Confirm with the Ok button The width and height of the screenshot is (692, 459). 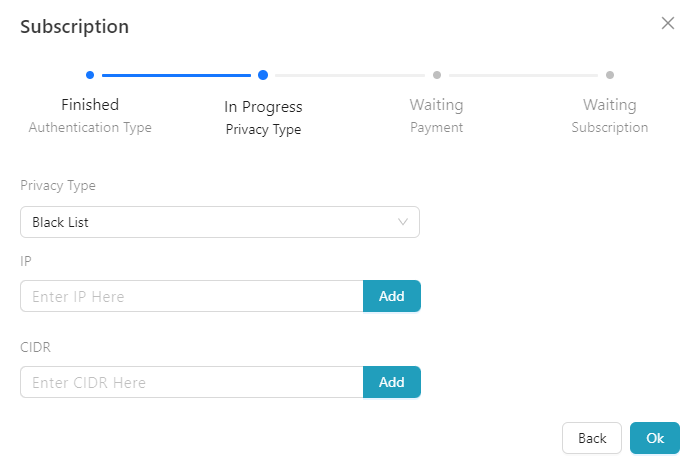point(655,438)
